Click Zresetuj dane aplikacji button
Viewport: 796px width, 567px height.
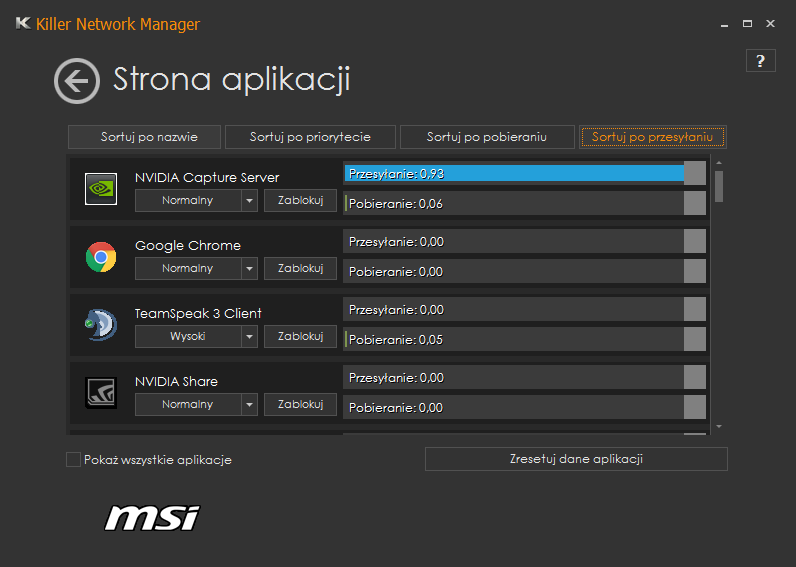(x=576, y=459)
